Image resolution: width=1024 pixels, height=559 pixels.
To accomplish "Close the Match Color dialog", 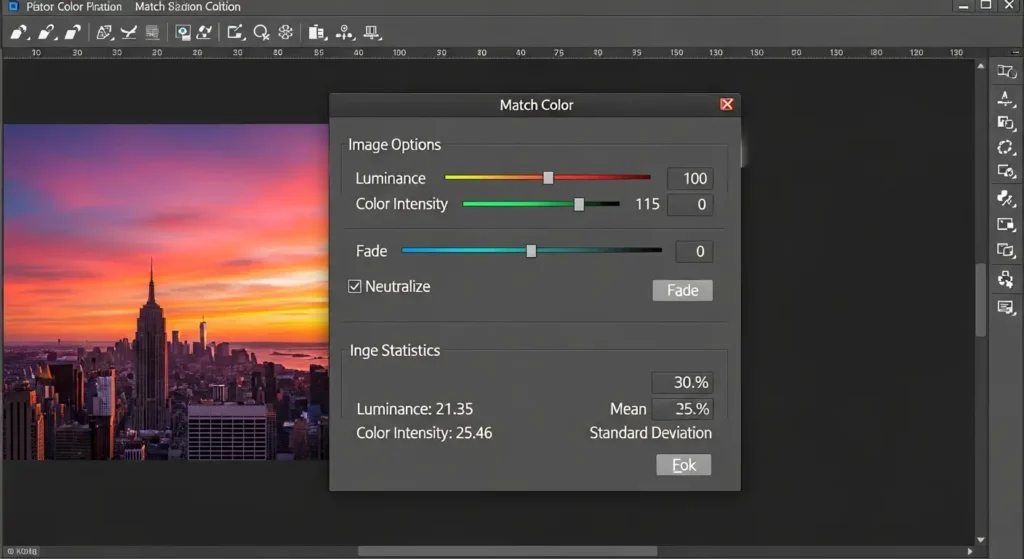I will (727, 105).
